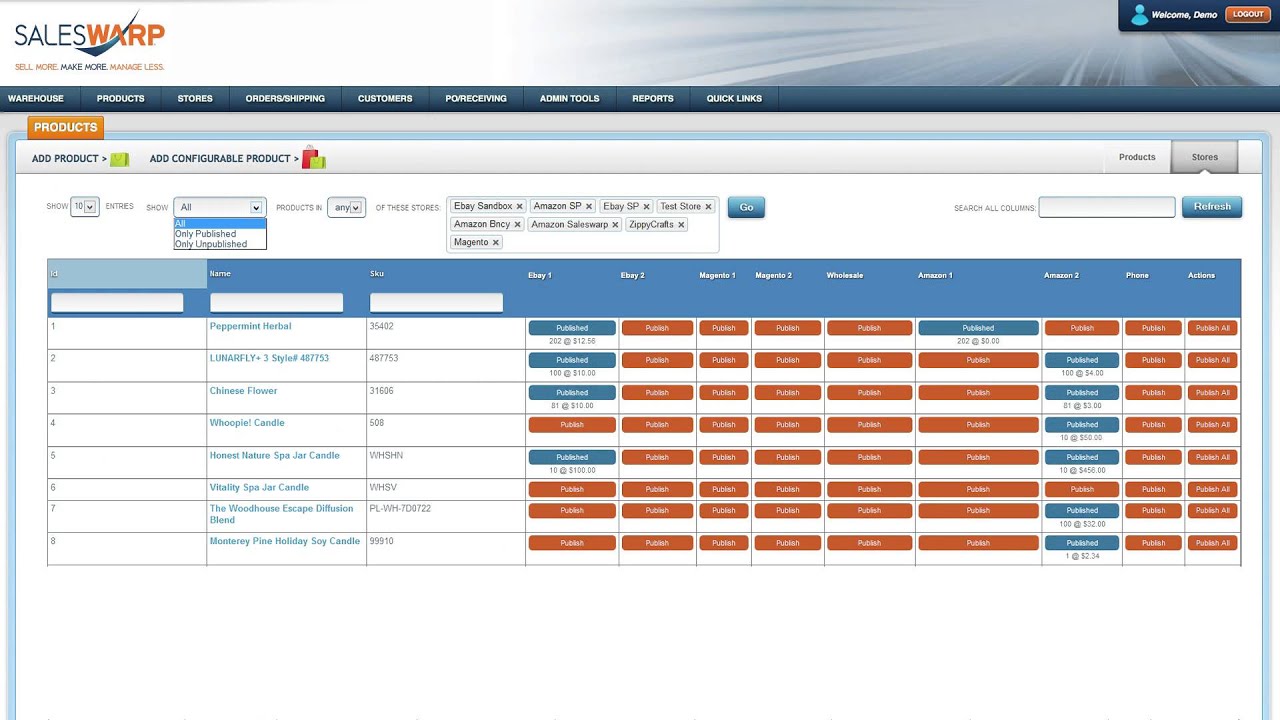This screenshot has height=720, width=1280.
Task: Click Published under Ebay 1 for Peppermint Herbal
Action: pos(572,328)
